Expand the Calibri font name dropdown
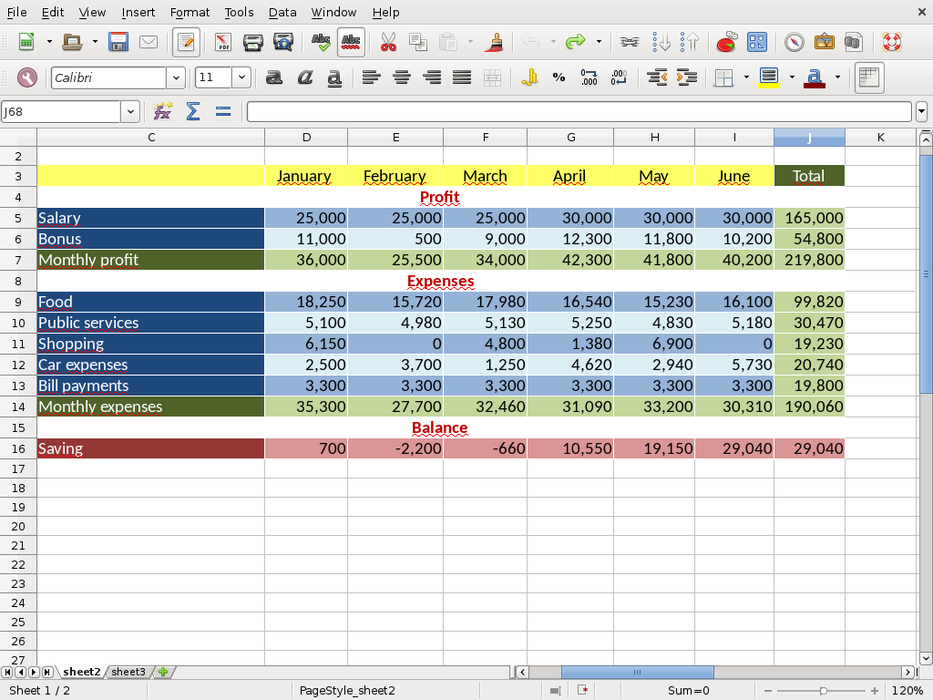Viewport: 933px width, 700px height. pyautogui.click(x=176, y=78)
